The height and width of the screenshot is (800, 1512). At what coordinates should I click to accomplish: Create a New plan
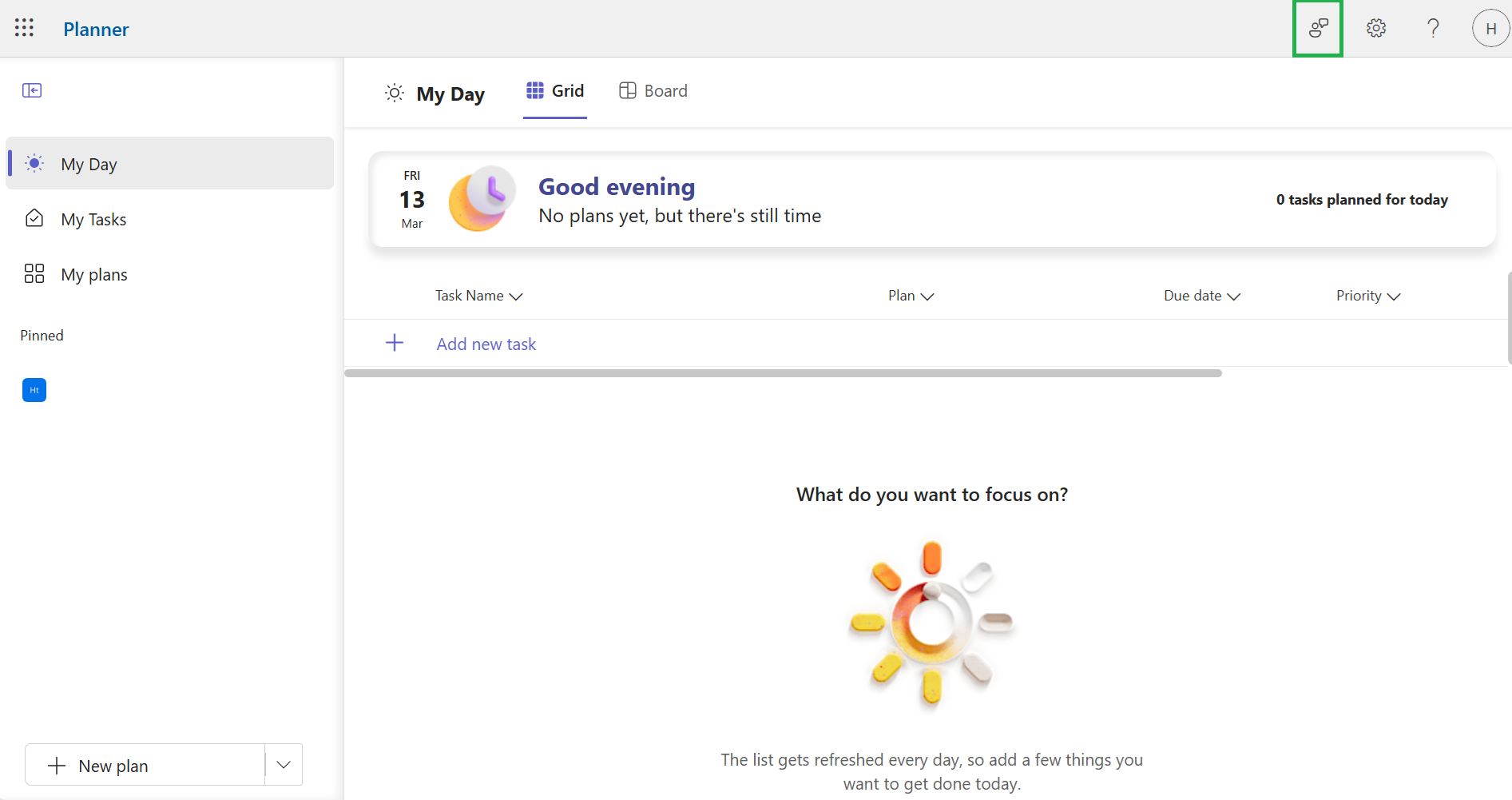145,765
